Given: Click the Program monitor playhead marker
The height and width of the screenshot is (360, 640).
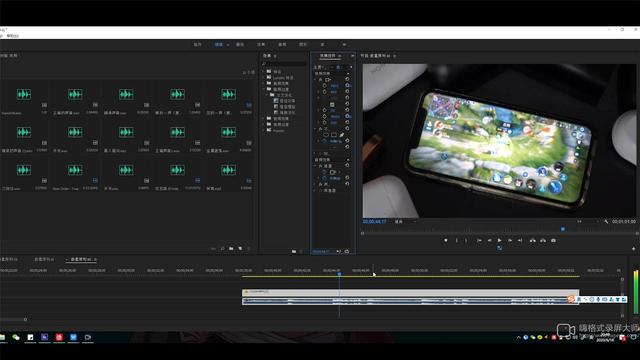Looking at the screenshot, I should pos(563,229).
